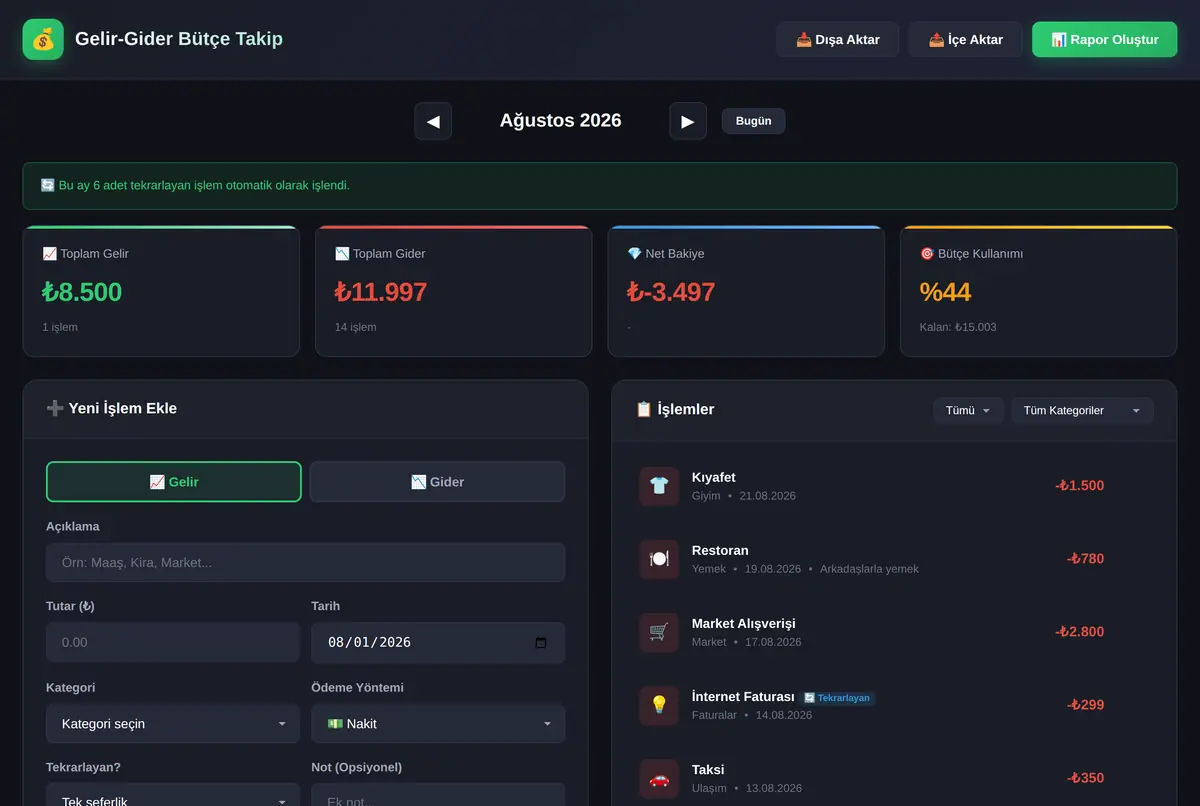
Task: Click the Kıyafet amount -₺1.500
Action: click(1080, 486)
